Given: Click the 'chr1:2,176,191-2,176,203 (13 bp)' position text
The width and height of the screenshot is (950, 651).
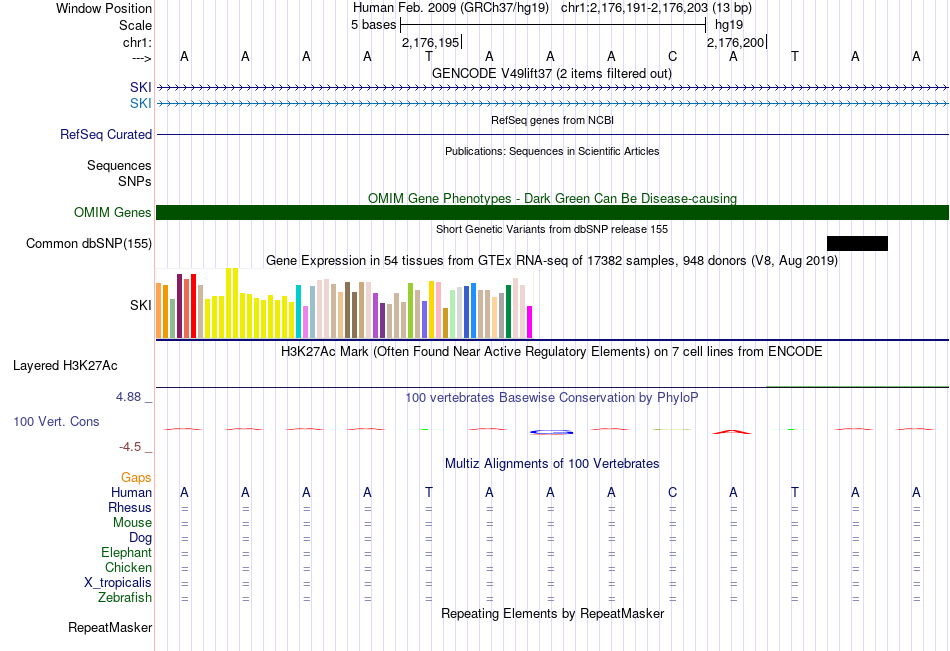Looking at the screenshot, I should 656,8.
